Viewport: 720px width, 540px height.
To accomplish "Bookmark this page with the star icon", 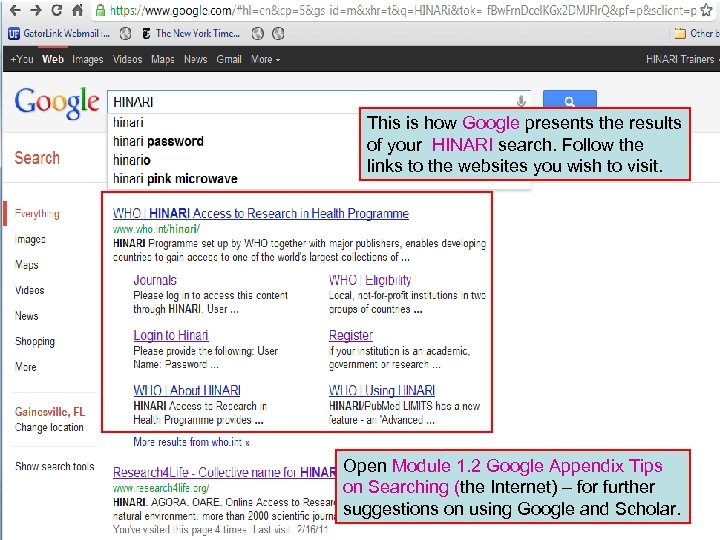I will coord(707,10).
